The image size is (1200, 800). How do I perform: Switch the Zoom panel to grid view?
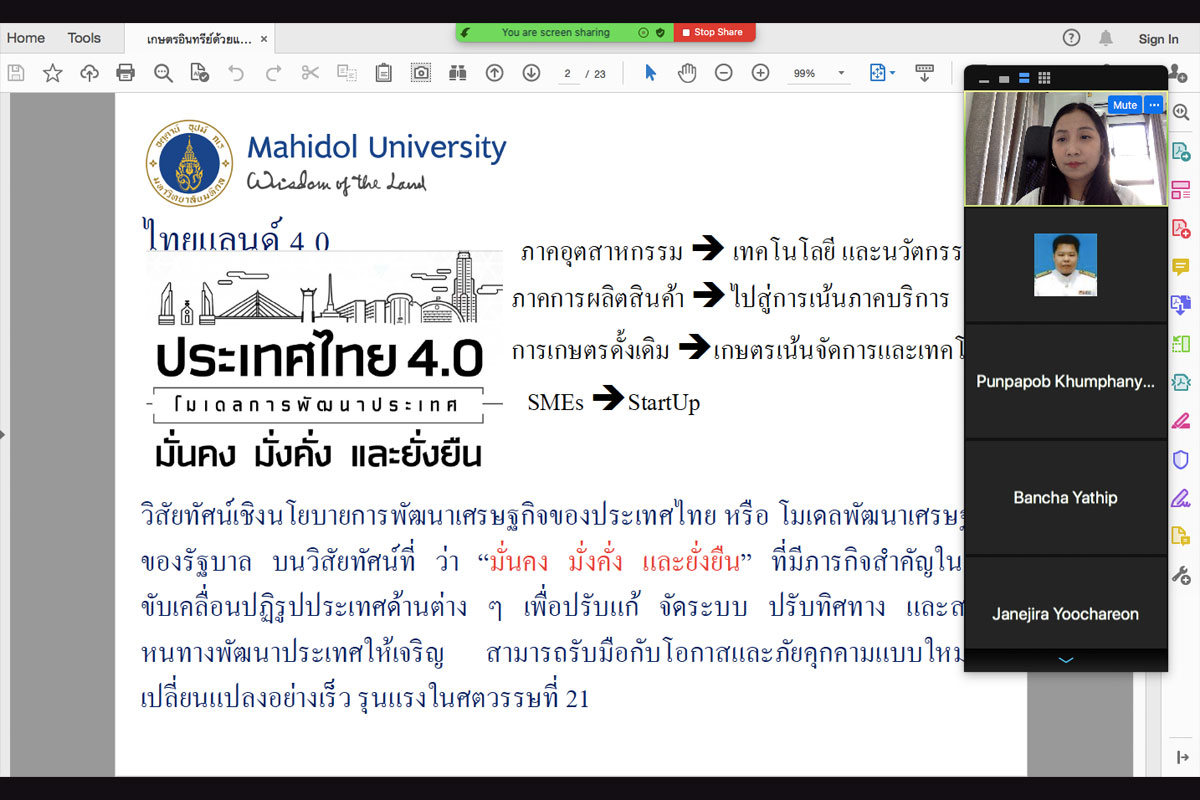tap(1044, 79)
